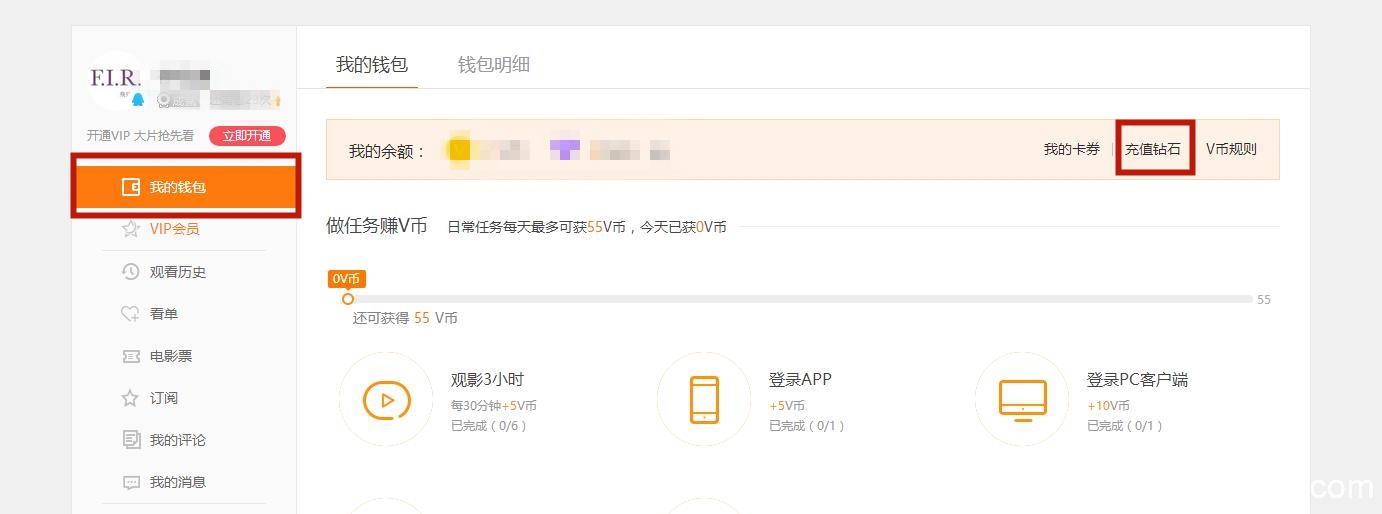Click the 观看历史 clock icon
The image size is (1382, 514).
[130, 272]
